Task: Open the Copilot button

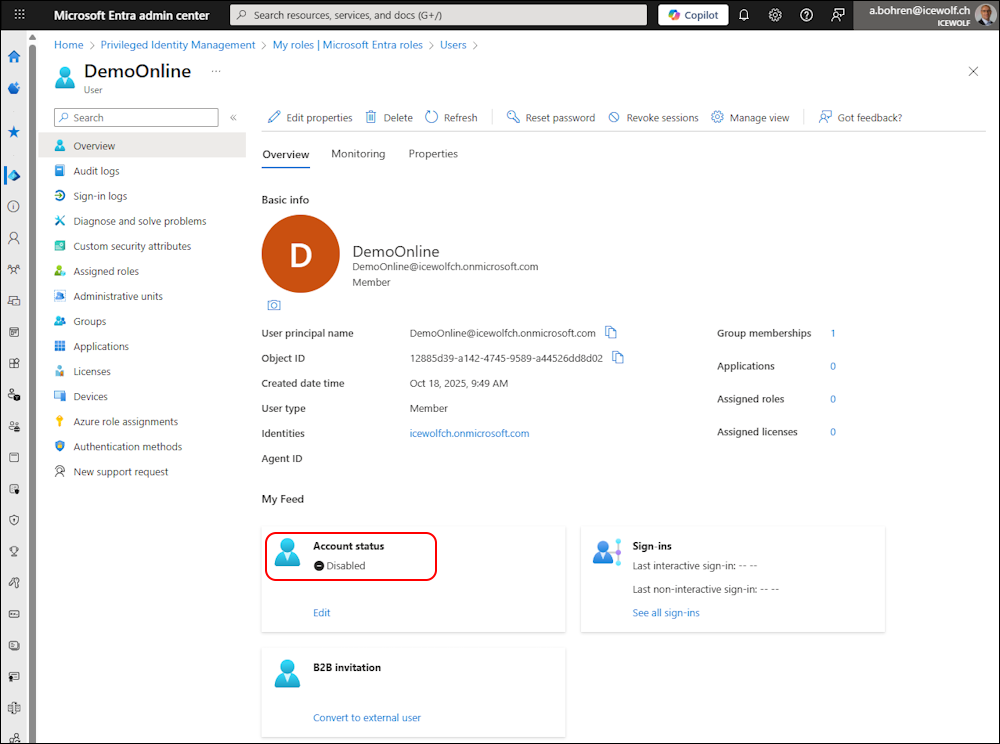Action: click(x=693, y=15)
